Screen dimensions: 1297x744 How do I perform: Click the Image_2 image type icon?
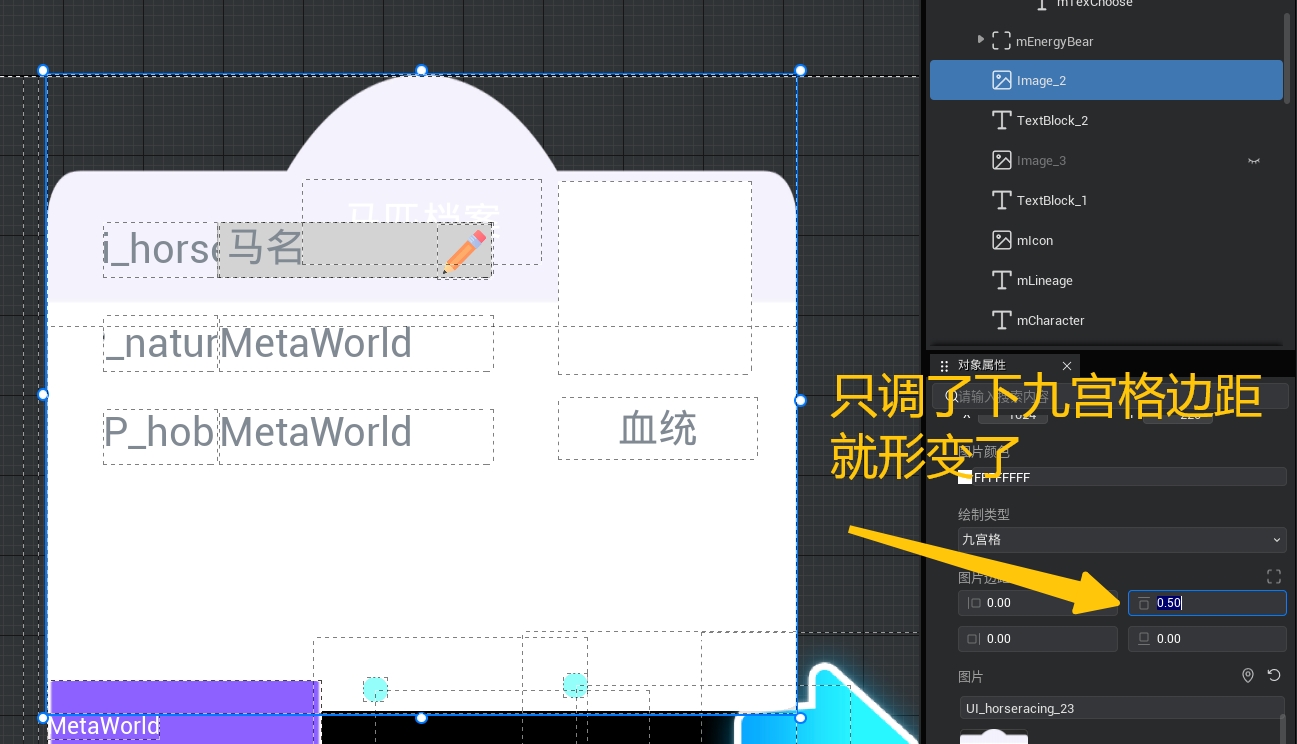click(1001, 80)
